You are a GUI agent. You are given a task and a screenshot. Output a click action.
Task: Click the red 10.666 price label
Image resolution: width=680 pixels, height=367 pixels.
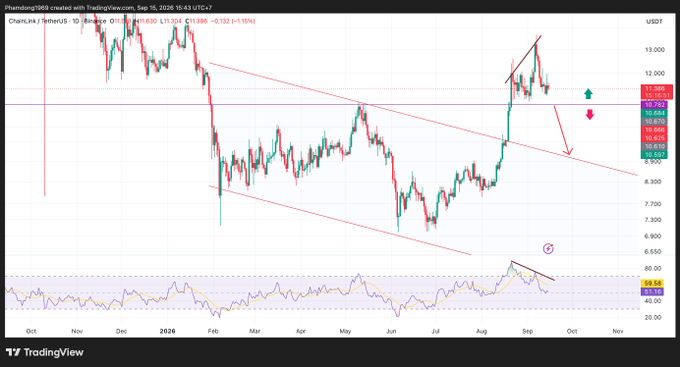click(x=654, y=130)
